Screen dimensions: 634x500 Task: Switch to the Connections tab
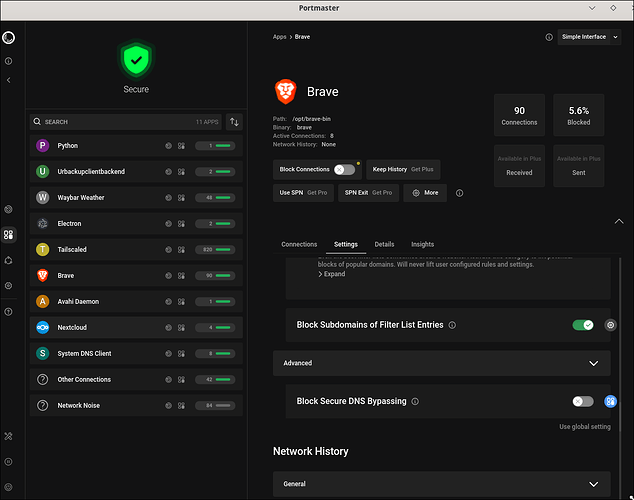pyautogui.click(x=299, y=245)
